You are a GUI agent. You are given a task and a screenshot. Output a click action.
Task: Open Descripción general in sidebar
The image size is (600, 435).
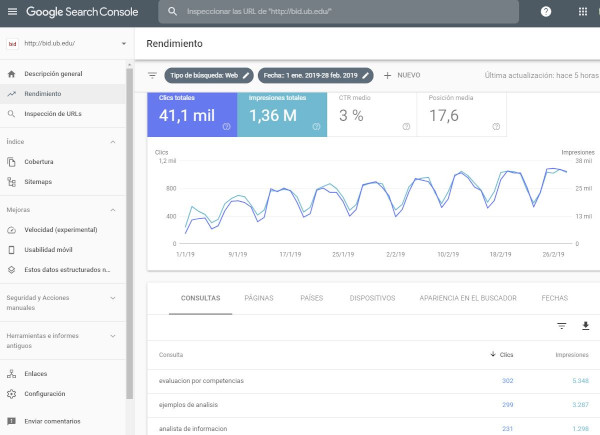pos(63,74)
